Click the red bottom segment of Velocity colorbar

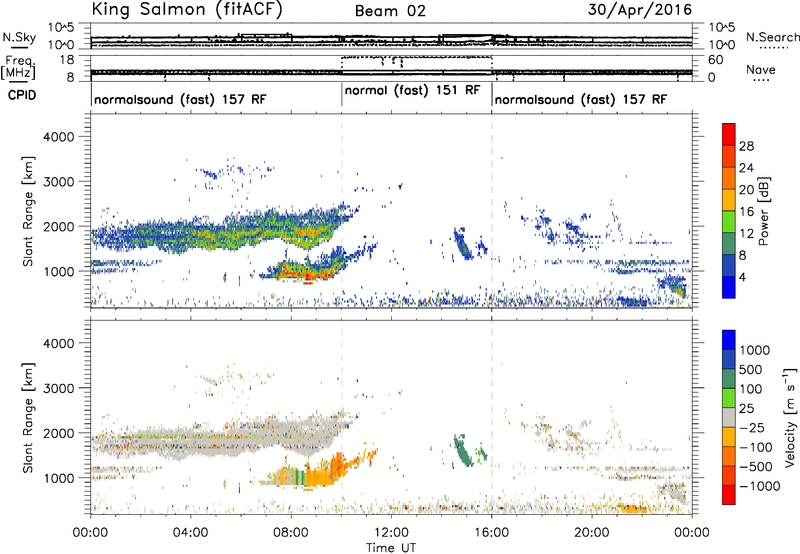pos(729,495)
